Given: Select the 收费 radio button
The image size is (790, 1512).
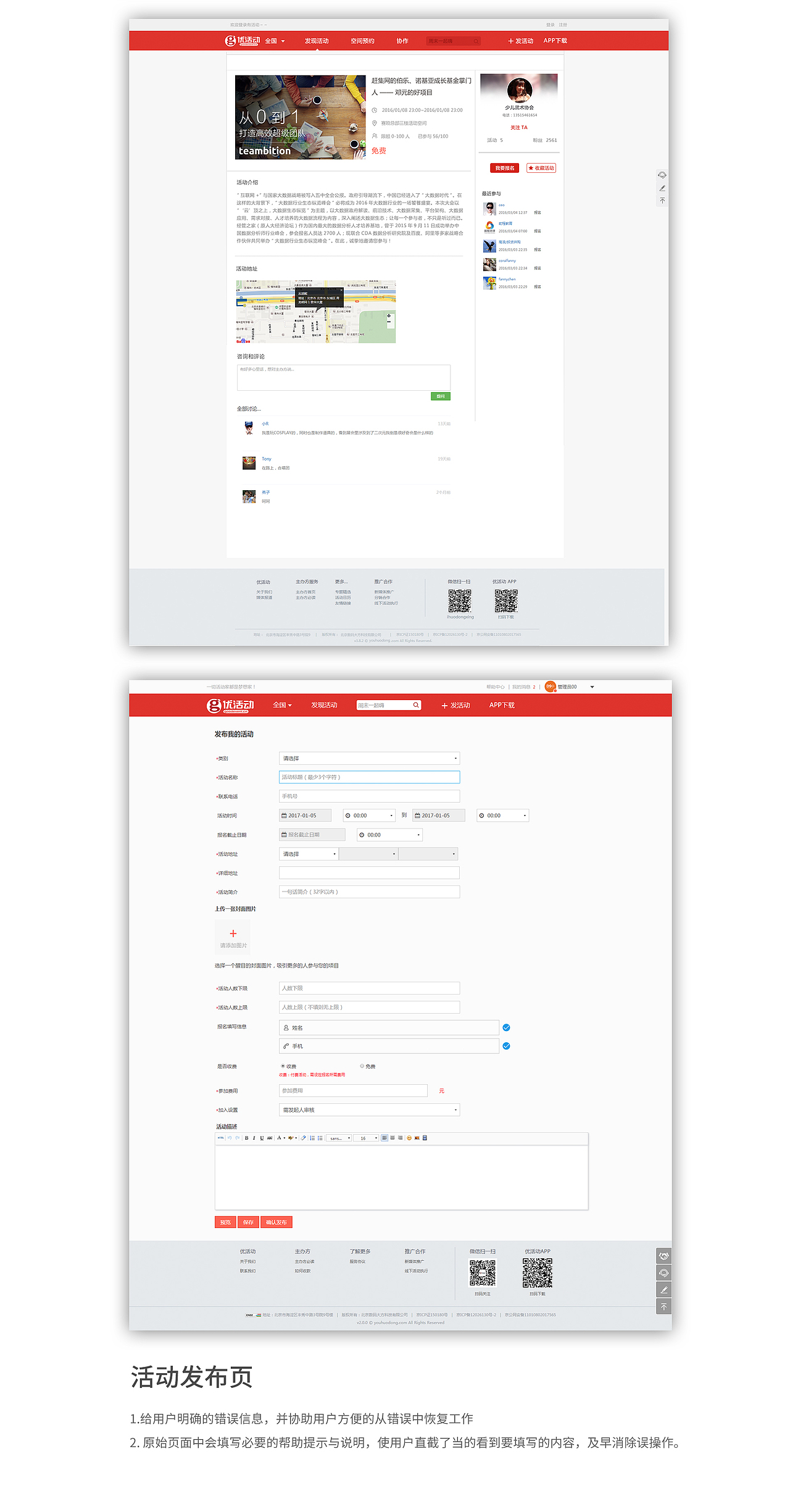Looking at the screenshot, I should point(283,1066).
